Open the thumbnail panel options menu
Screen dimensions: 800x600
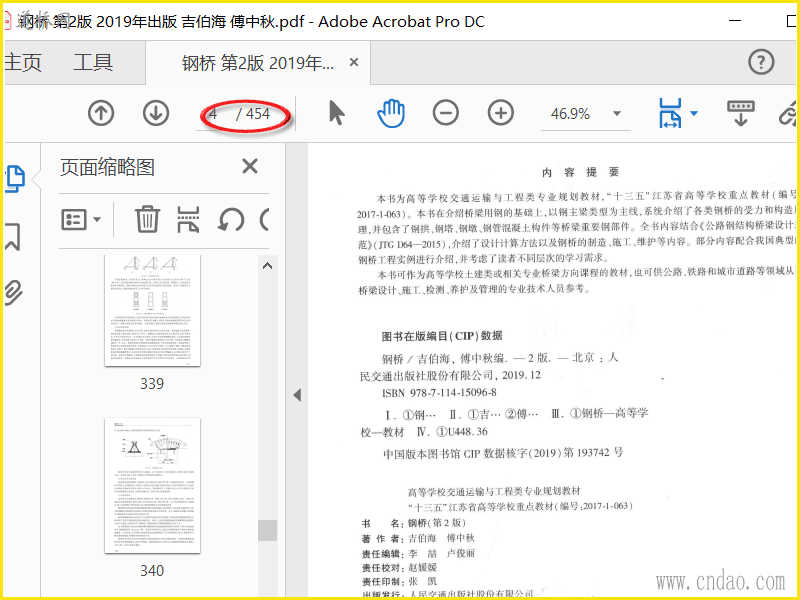[x=81, y=220]
